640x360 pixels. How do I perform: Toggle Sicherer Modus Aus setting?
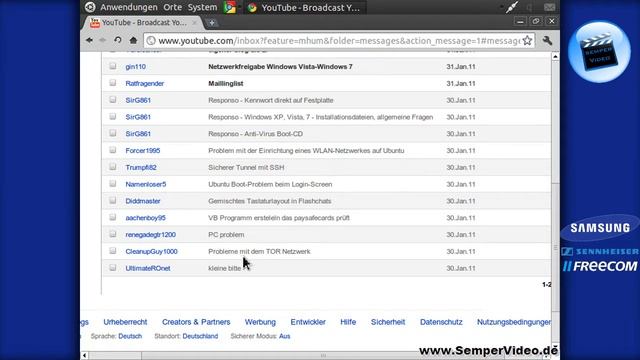coord(284,336)
